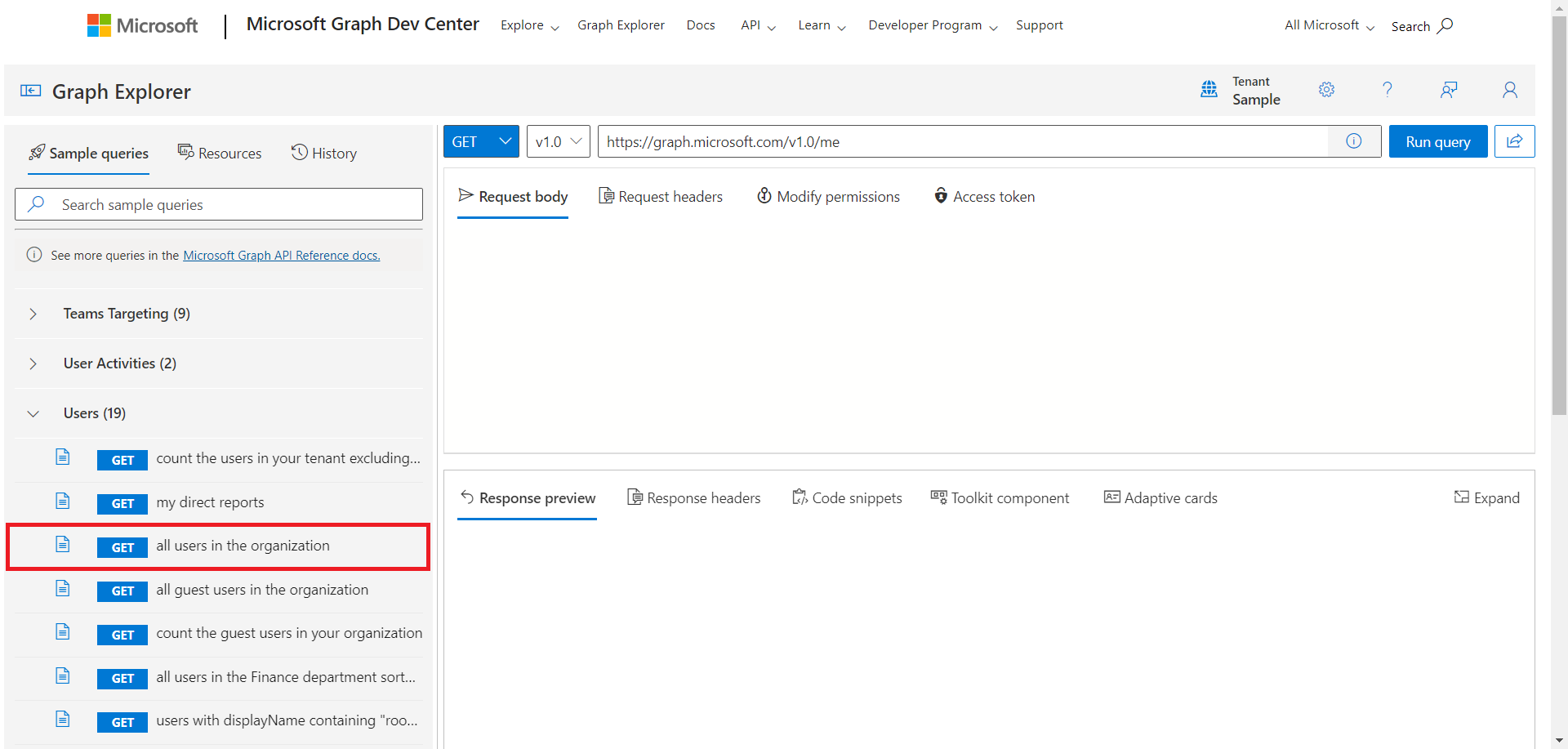This screenshot has width=1568, height=749.
Task: Select 'count the guest users in your organization'
Action: 219,634
